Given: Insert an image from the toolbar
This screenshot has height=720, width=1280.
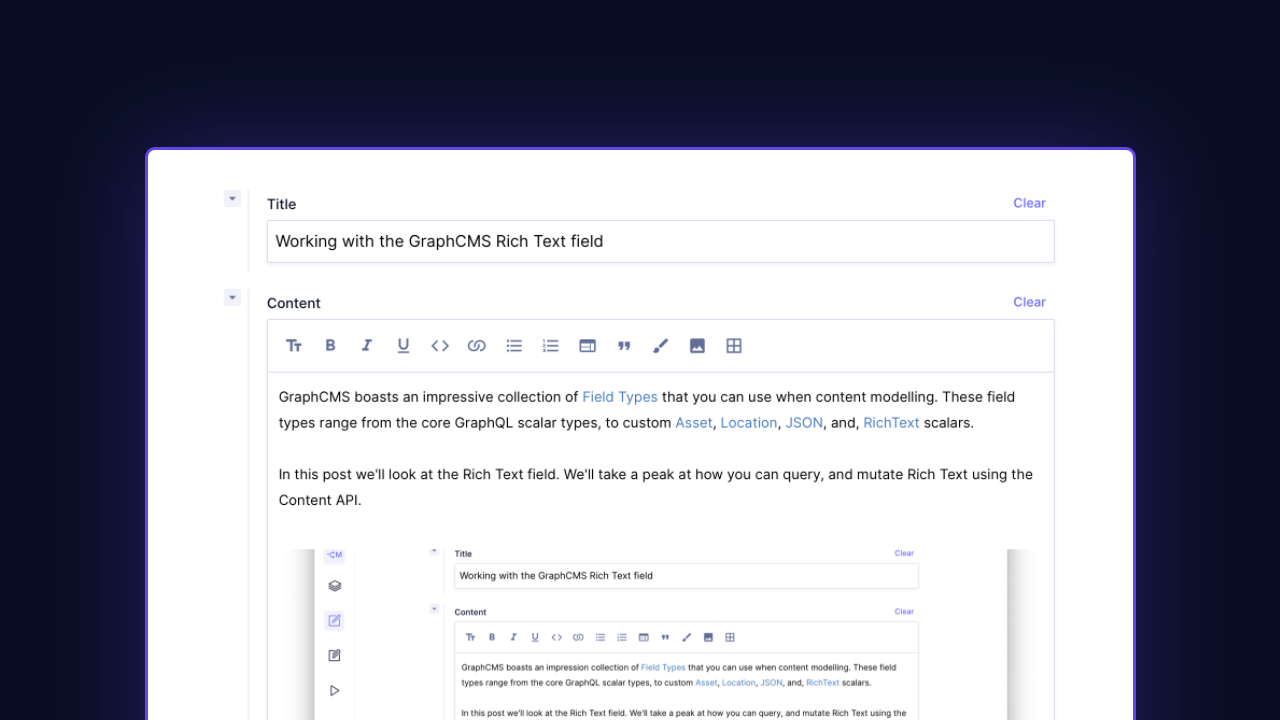Looking at the screenshot, I should pos(697,345).
